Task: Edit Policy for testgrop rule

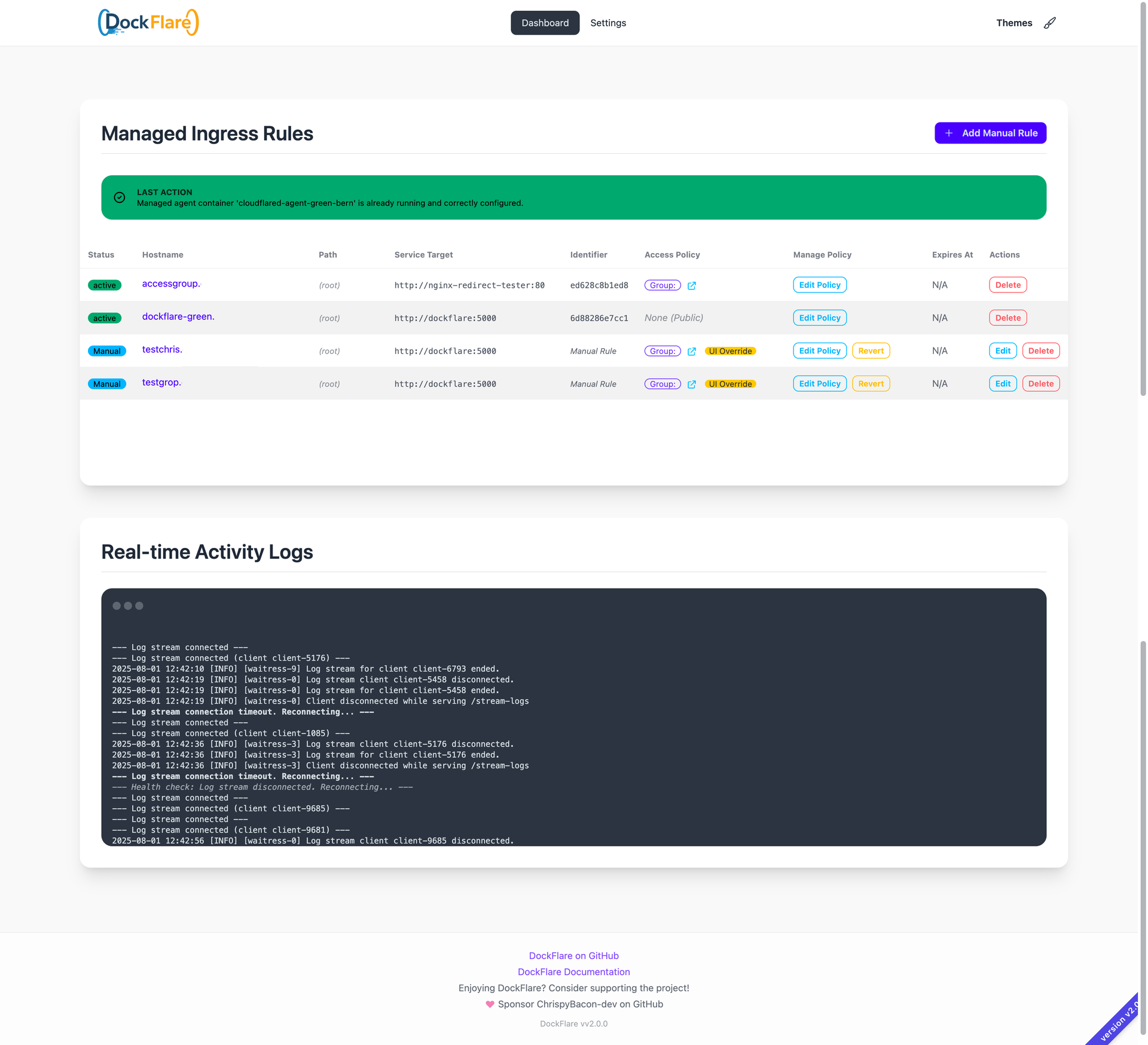Action: pyautogui.click(x=820, y=383)
